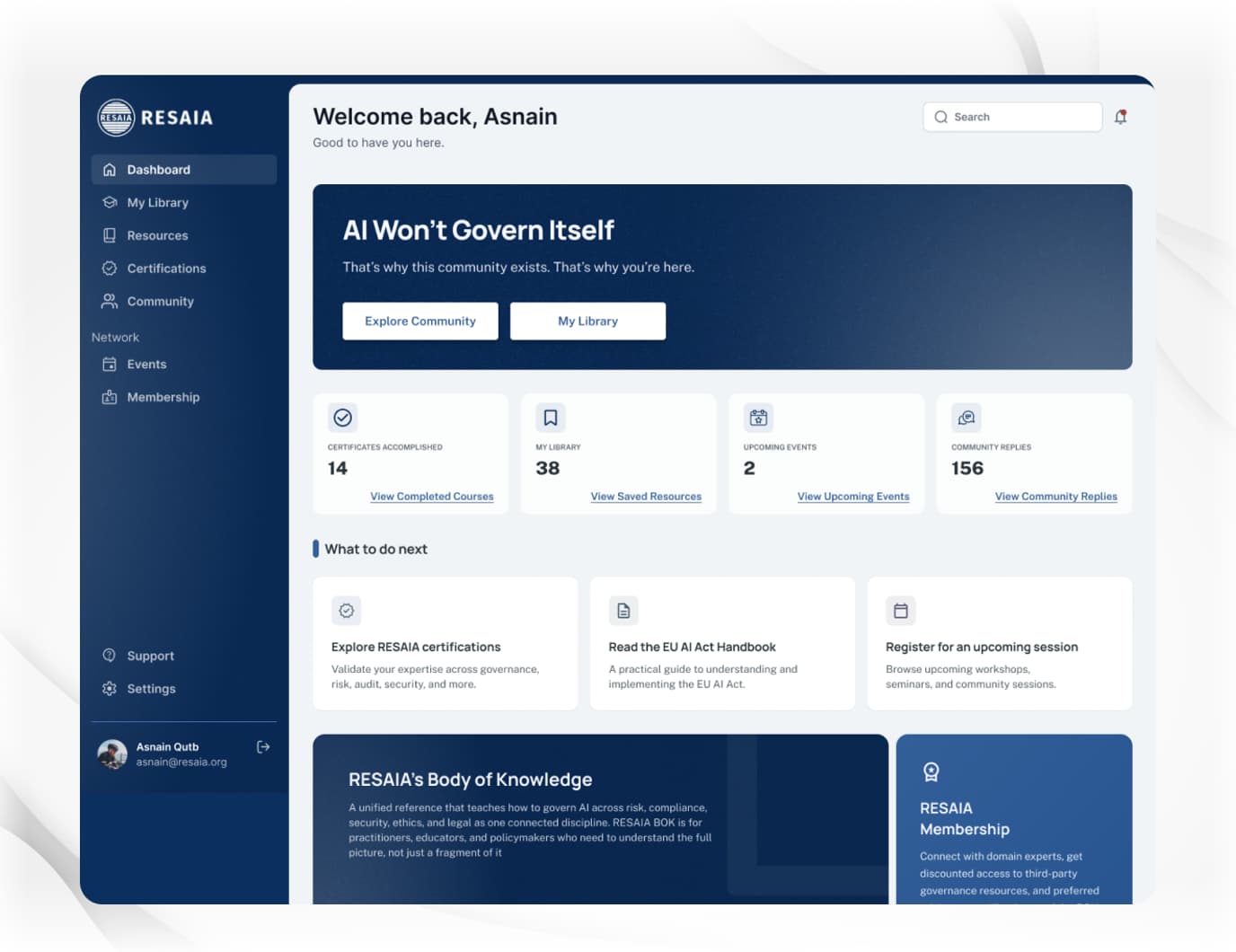The image size is (1236, 952).
Task: Click the Certificates Accomplished checkmark icon
Action: (343, 418)
